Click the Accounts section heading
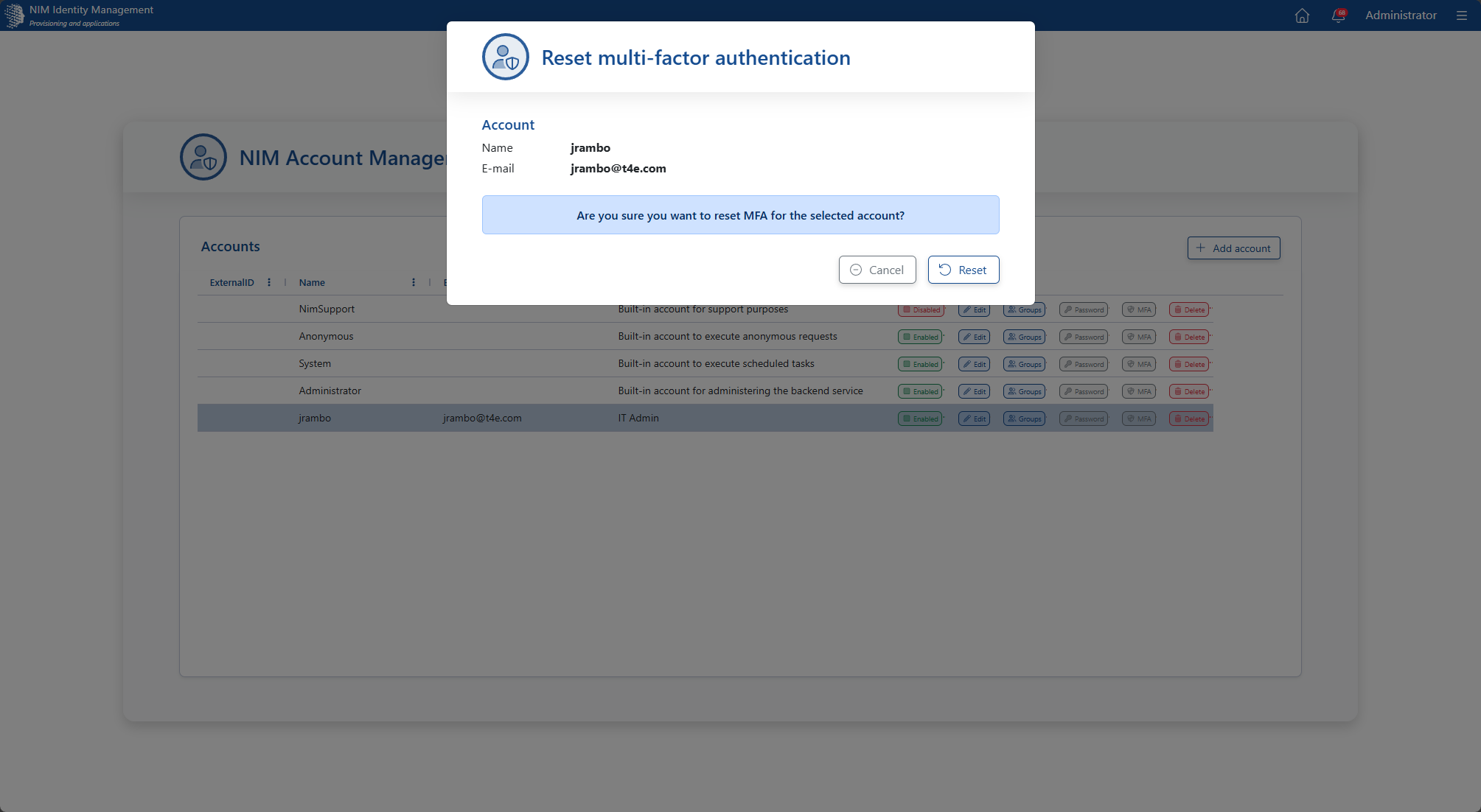Image resolution: width=1481 pixels, height=812 pixels. (230, 246)
